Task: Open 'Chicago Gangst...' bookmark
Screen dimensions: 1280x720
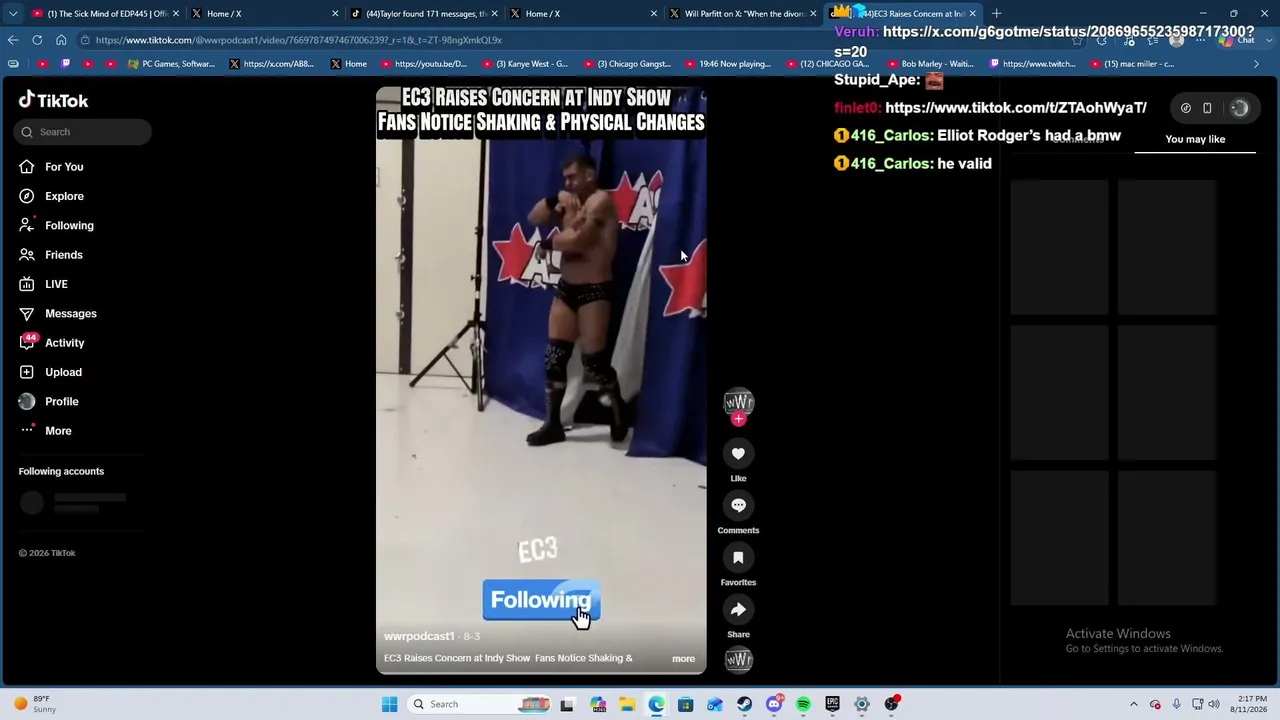Action: click(x=626, y=64)
